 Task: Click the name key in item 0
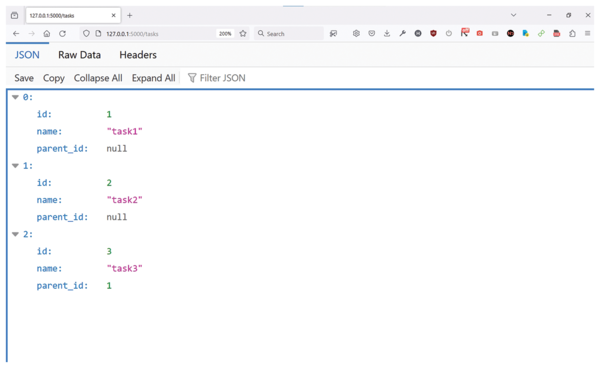[49, 132]
